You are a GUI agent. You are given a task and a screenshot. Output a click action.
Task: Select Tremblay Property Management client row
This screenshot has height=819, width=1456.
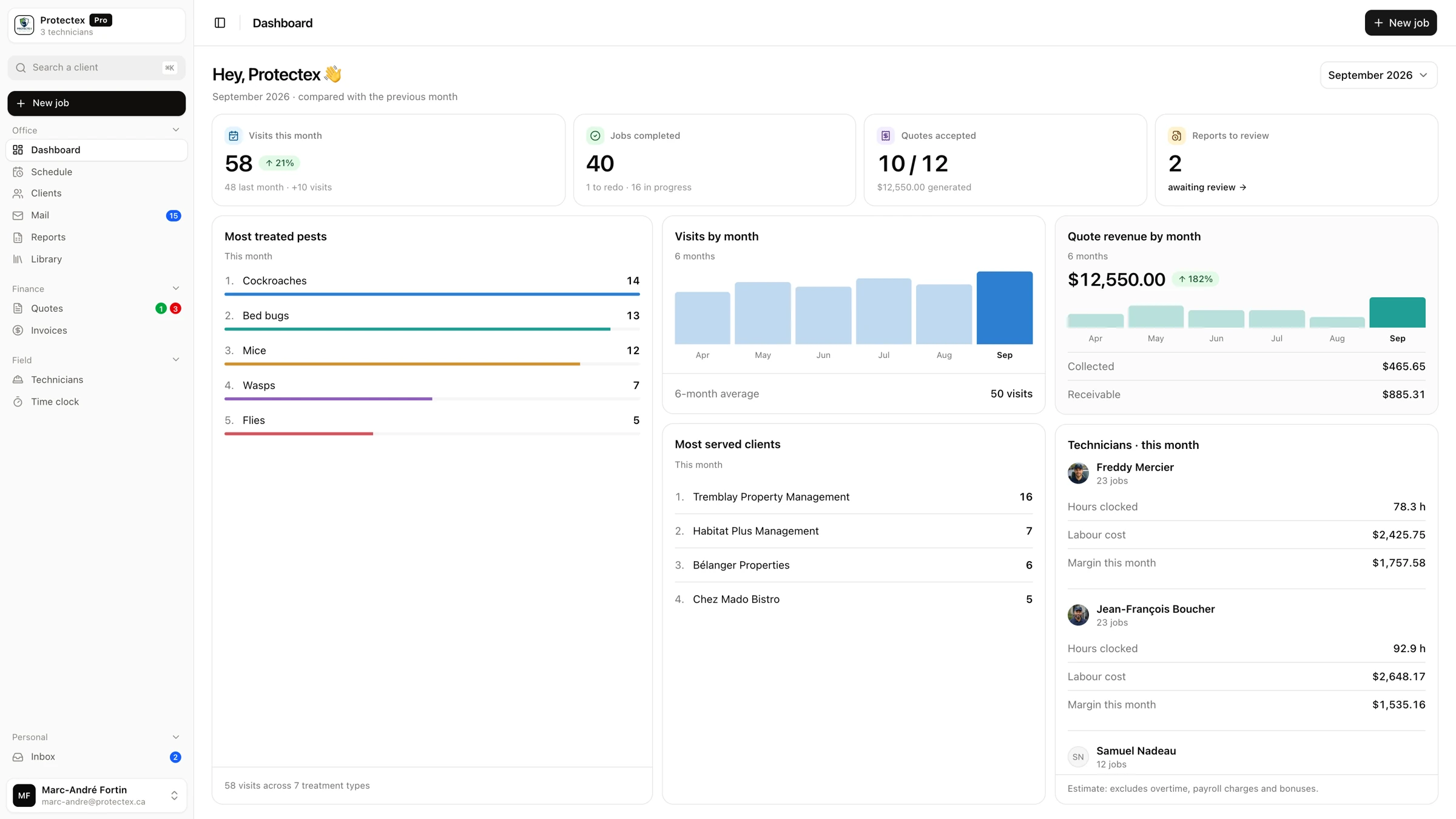853,497
